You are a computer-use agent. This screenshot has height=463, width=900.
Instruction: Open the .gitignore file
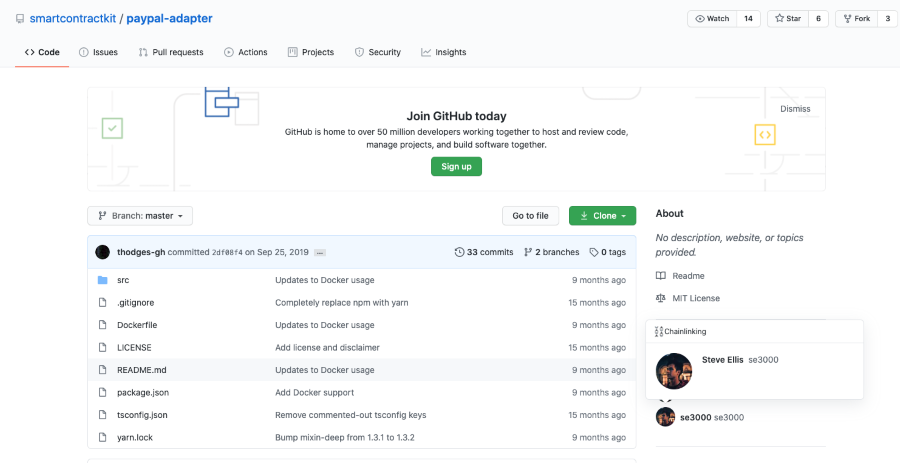[135, 302]
